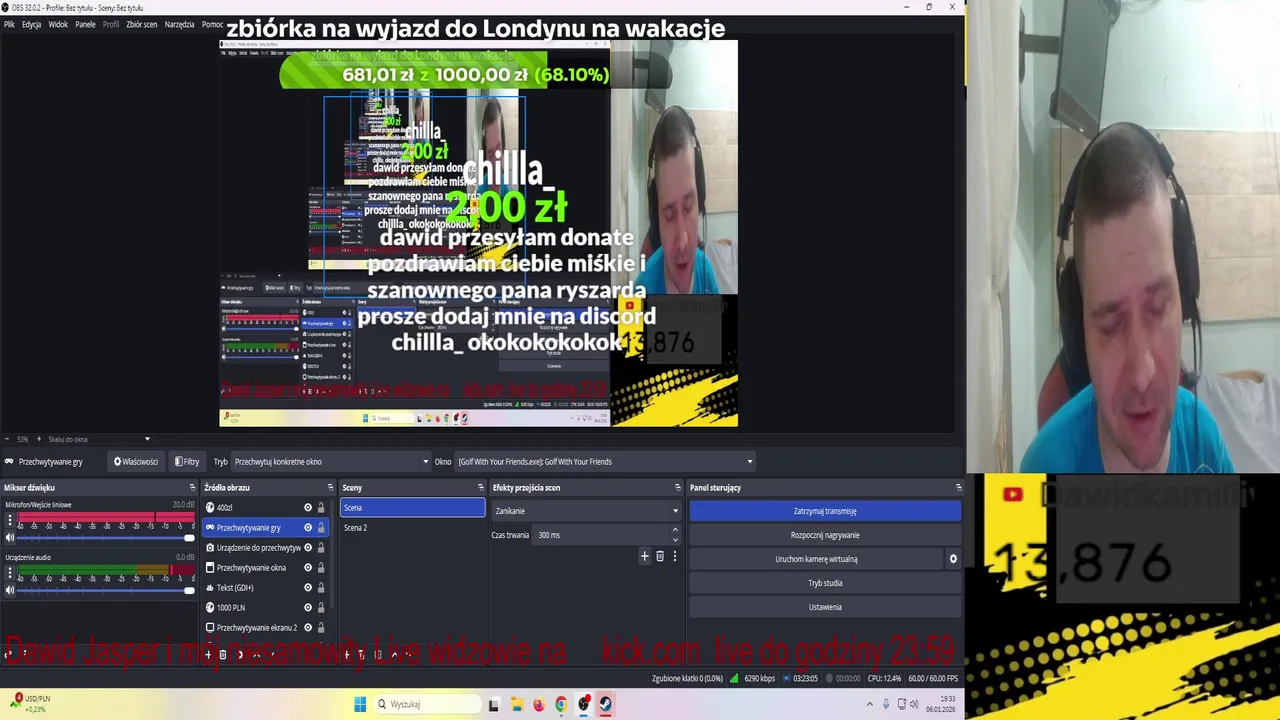Open options menu for Urządzenie audio
The image size is (1280, 720).
click(10, 573)
